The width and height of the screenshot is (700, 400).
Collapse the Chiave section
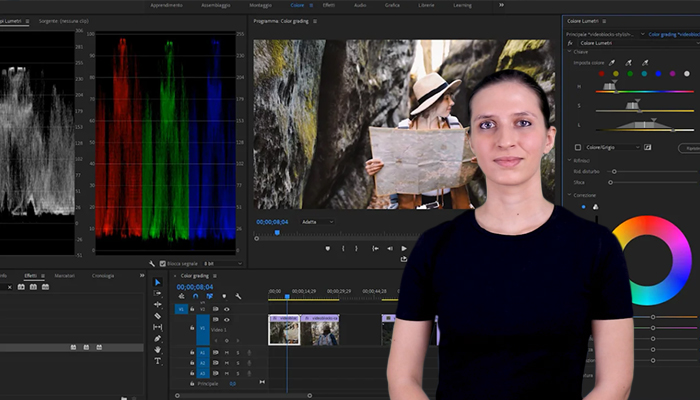(x=570, y=52)
